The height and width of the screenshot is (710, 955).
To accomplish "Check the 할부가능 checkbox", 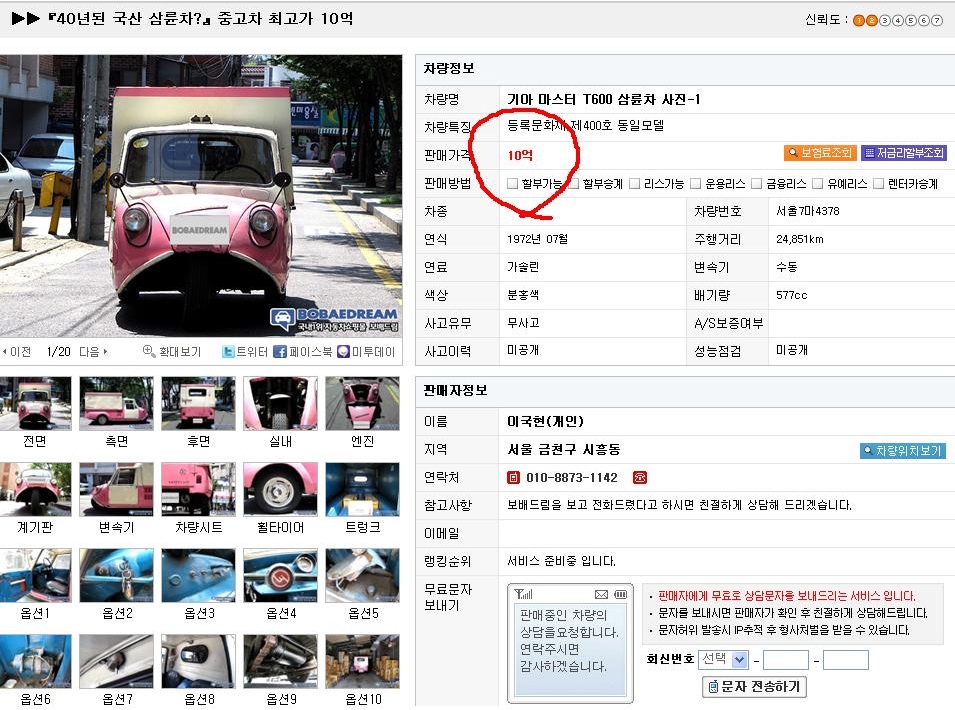I will [513, 184].
